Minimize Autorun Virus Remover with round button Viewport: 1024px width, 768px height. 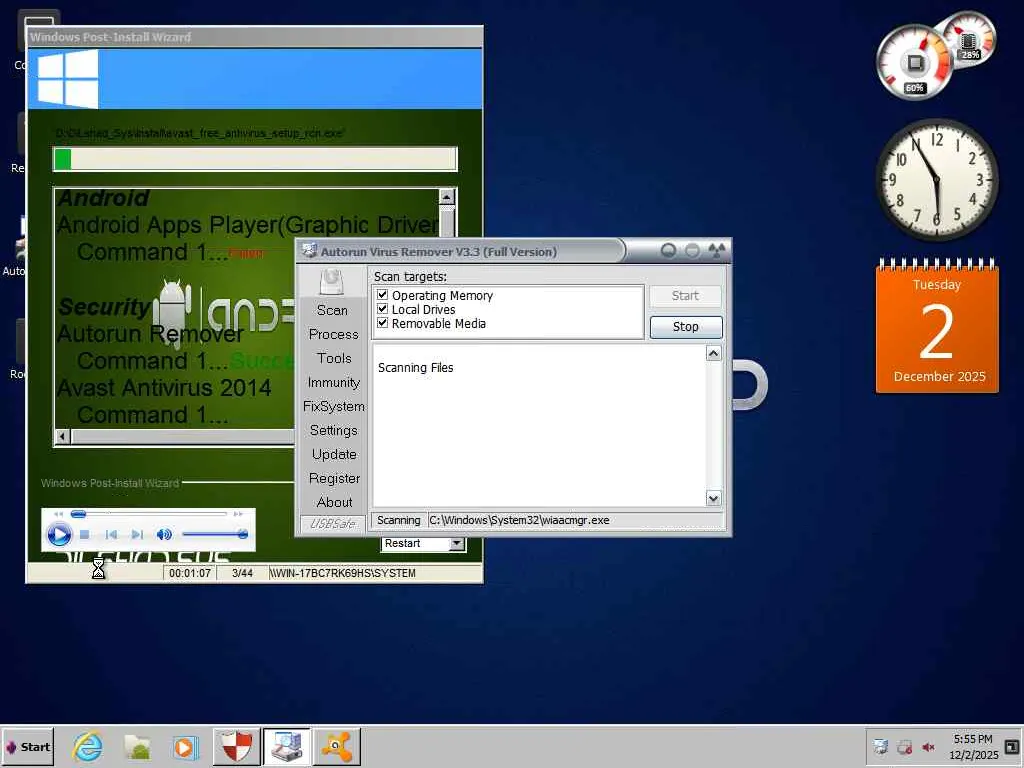[x=668, y=251]
